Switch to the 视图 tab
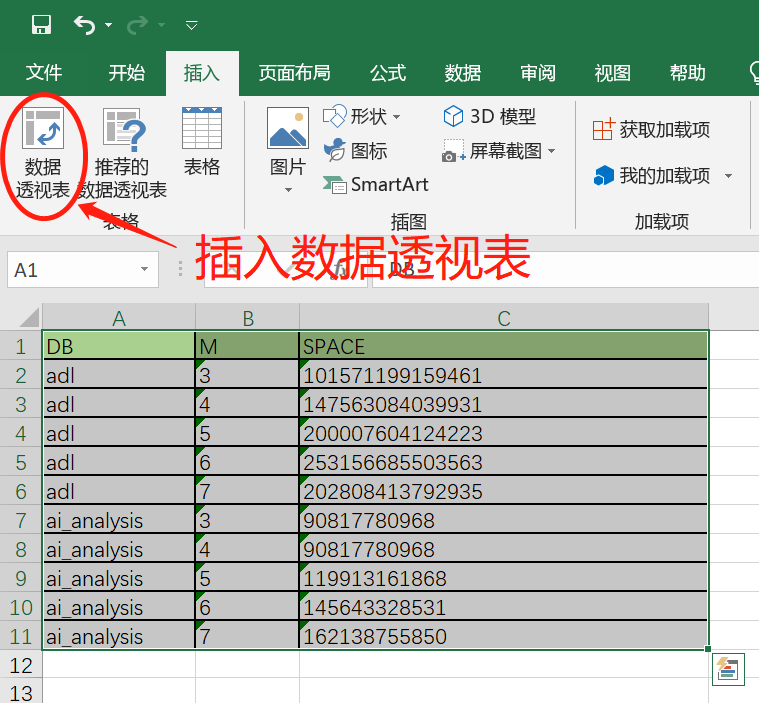The width and height of the screenshot is (759, 703). [x=612, y=73]
